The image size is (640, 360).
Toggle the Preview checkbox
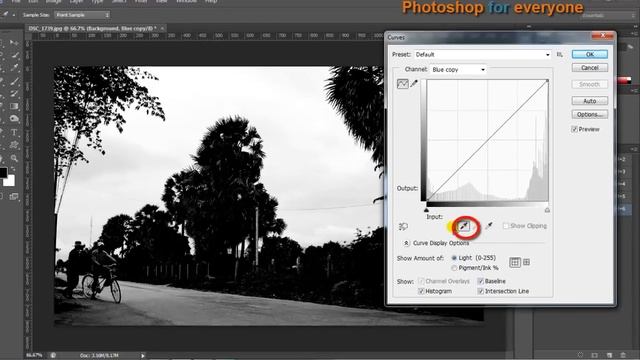(x=574, y=129)
